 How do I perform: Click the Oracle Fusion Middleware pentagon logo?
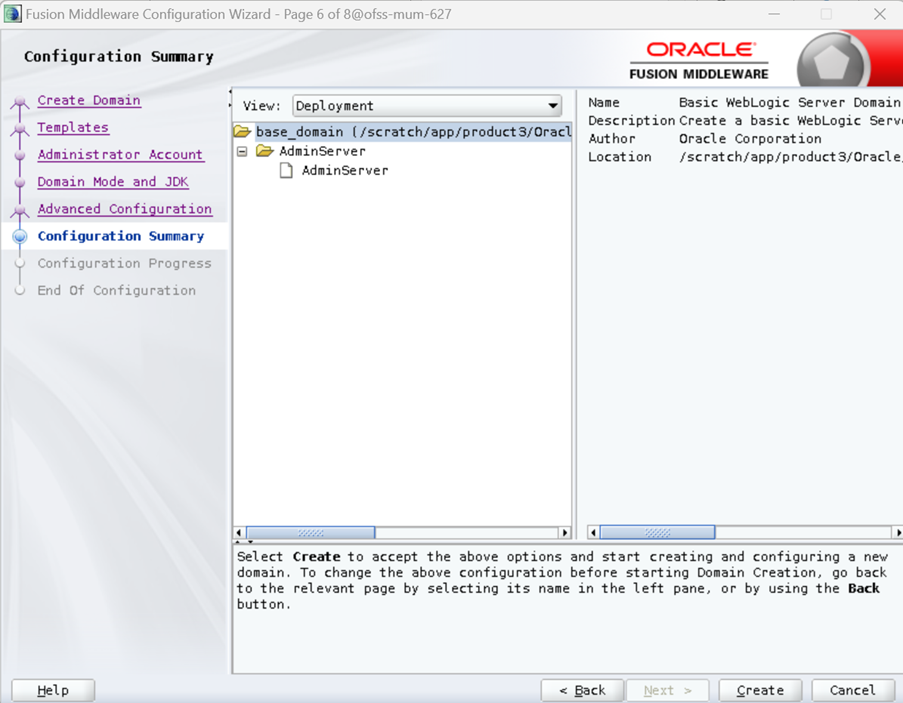831,62
